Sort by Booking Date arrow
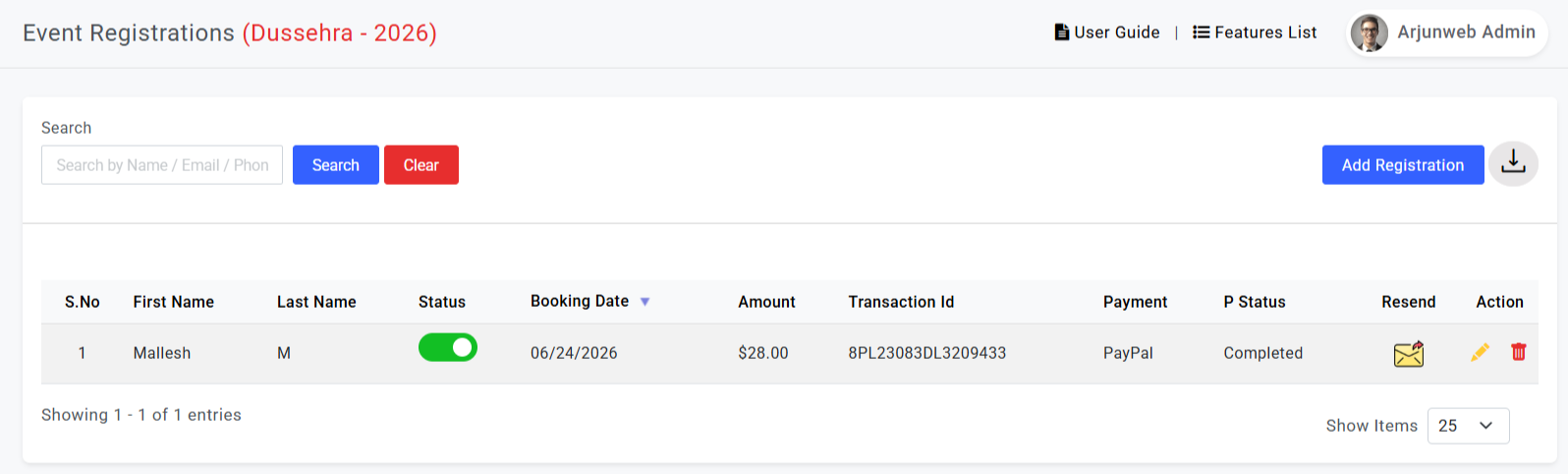 [645, 302]
